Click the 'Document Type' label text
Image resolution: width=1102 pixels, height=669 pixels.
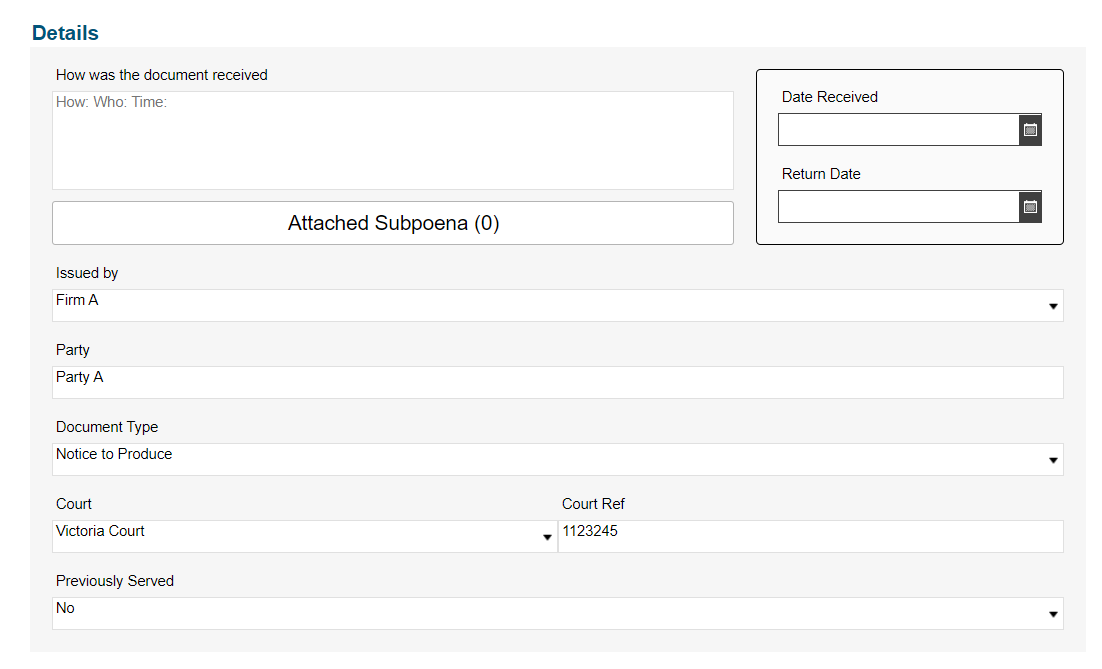point(107,427)
